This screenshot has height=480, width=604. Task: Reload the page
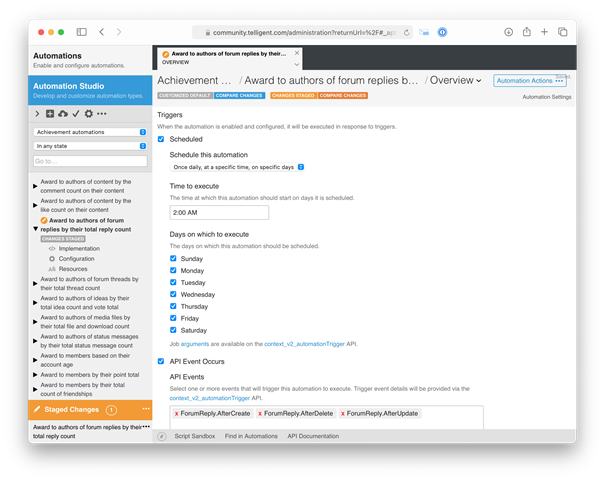click(x=406, y=33)
